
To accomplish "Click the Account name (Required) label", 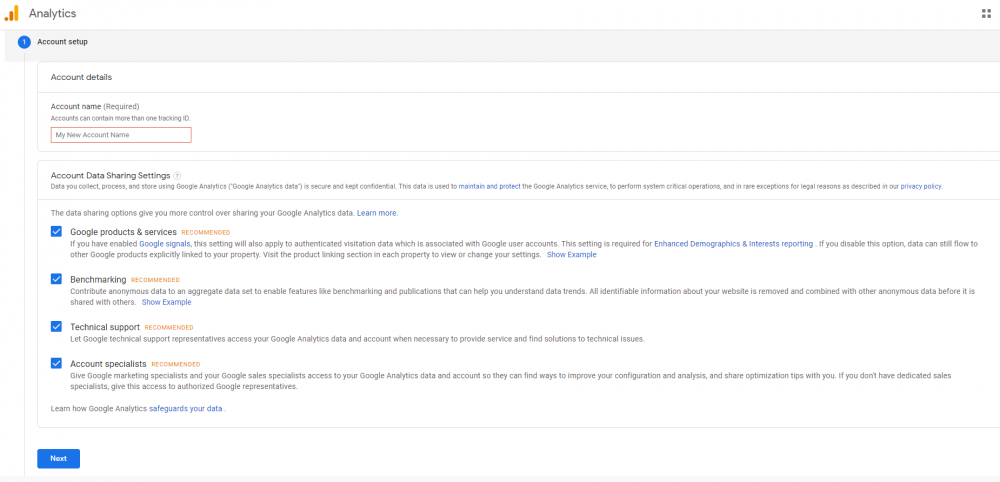I will coord(94,106).
